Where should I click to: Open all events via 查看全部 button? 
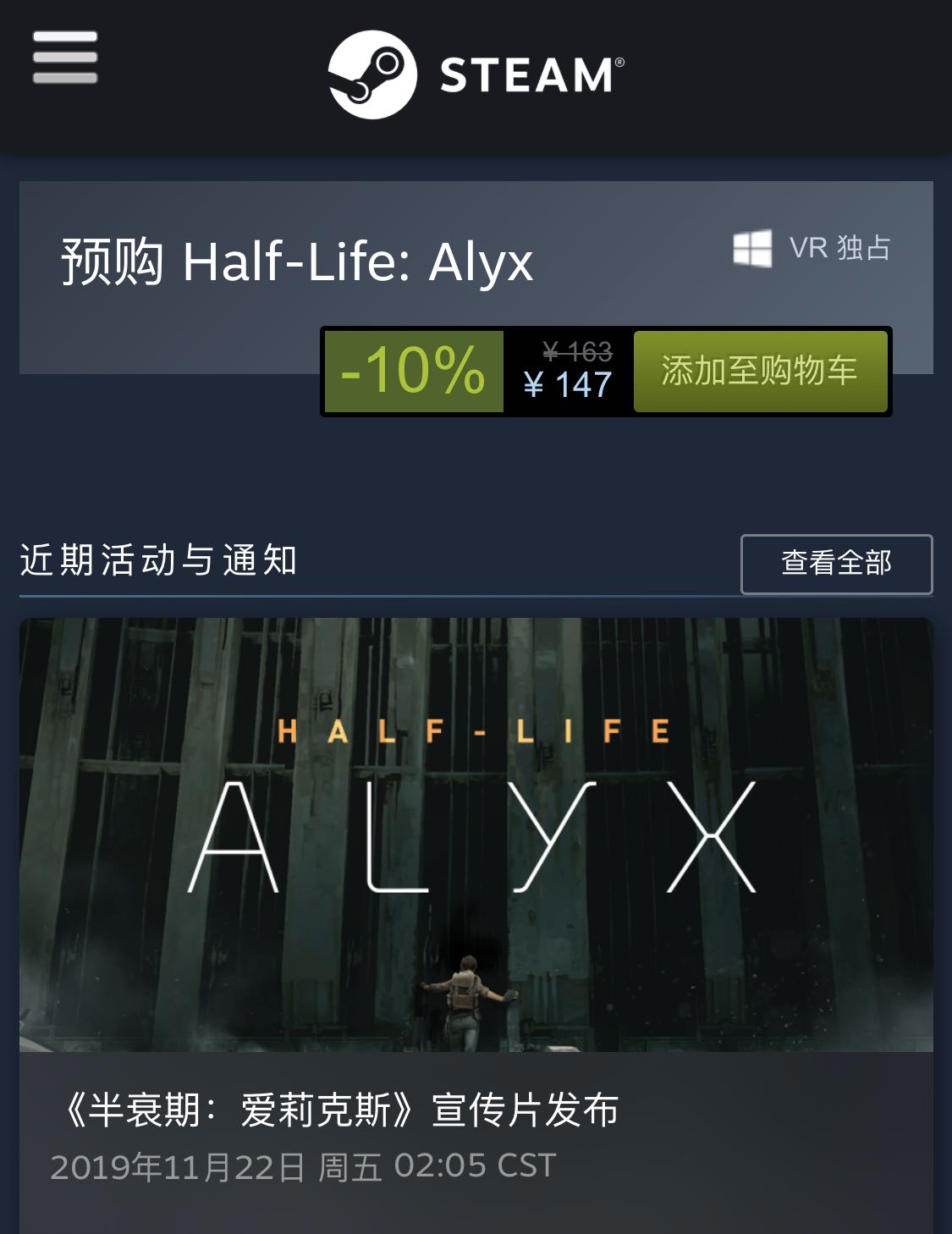pyautogui.click(x=837, y=564)
